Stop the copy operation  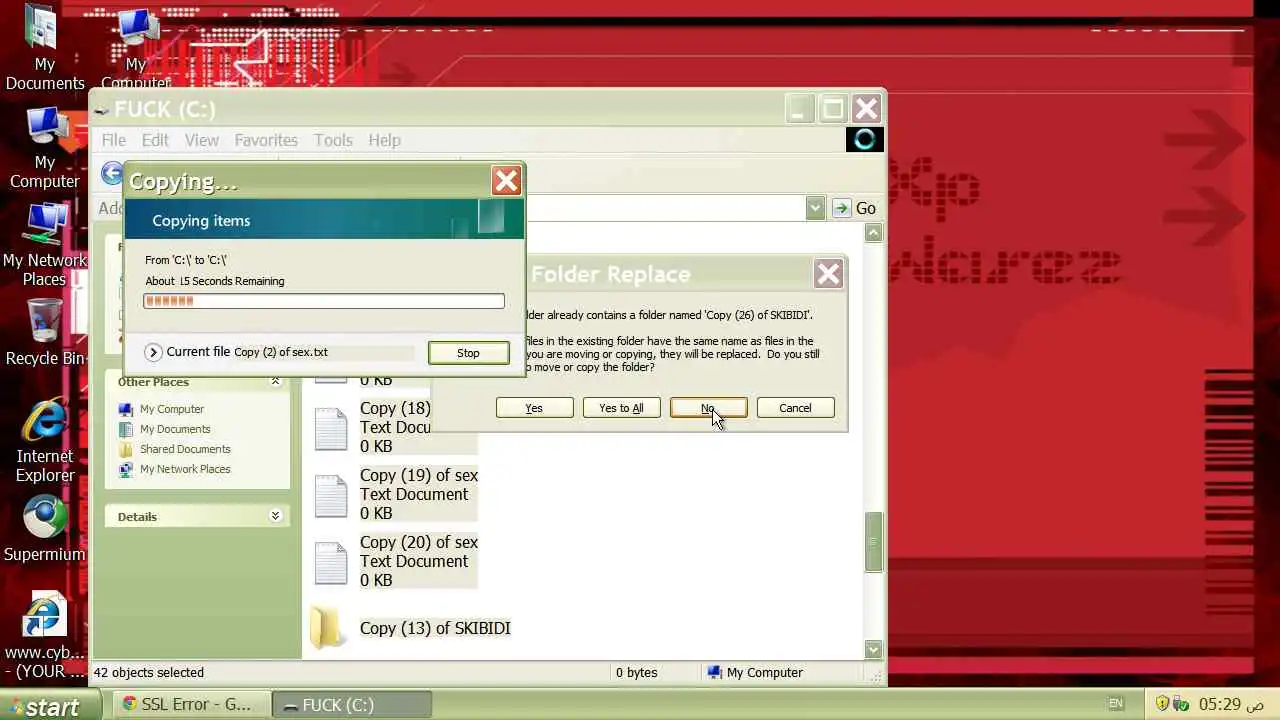(468, 353)
